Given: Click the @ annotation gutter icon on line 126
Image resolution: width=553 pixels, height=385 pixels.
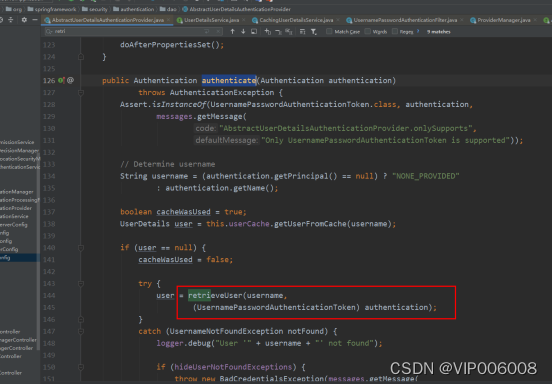Looking at the screenshot, I should coord(71,80).
